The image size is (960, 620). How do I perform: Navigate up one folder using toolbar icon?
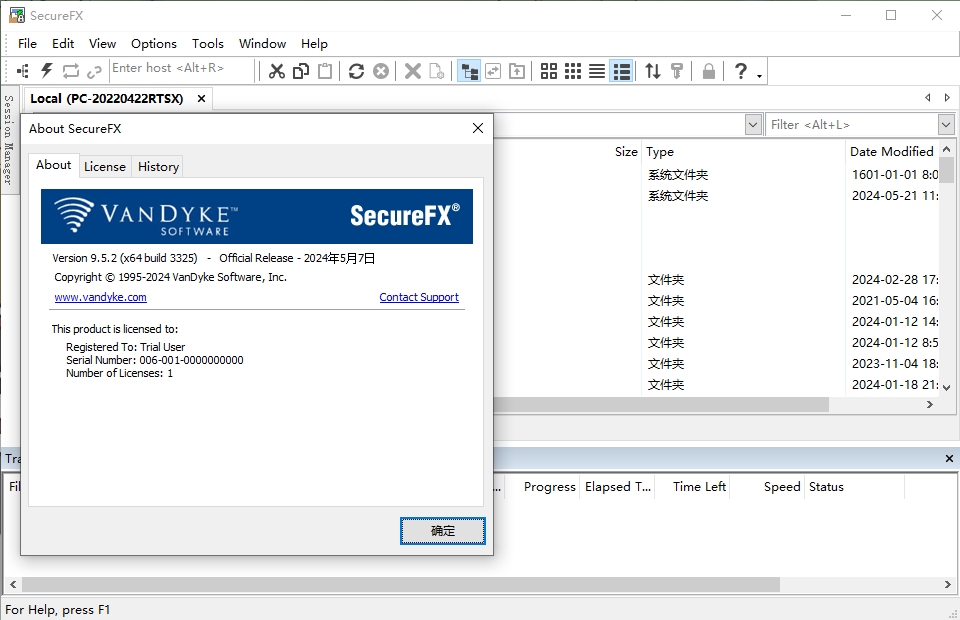tap(517, 70)
